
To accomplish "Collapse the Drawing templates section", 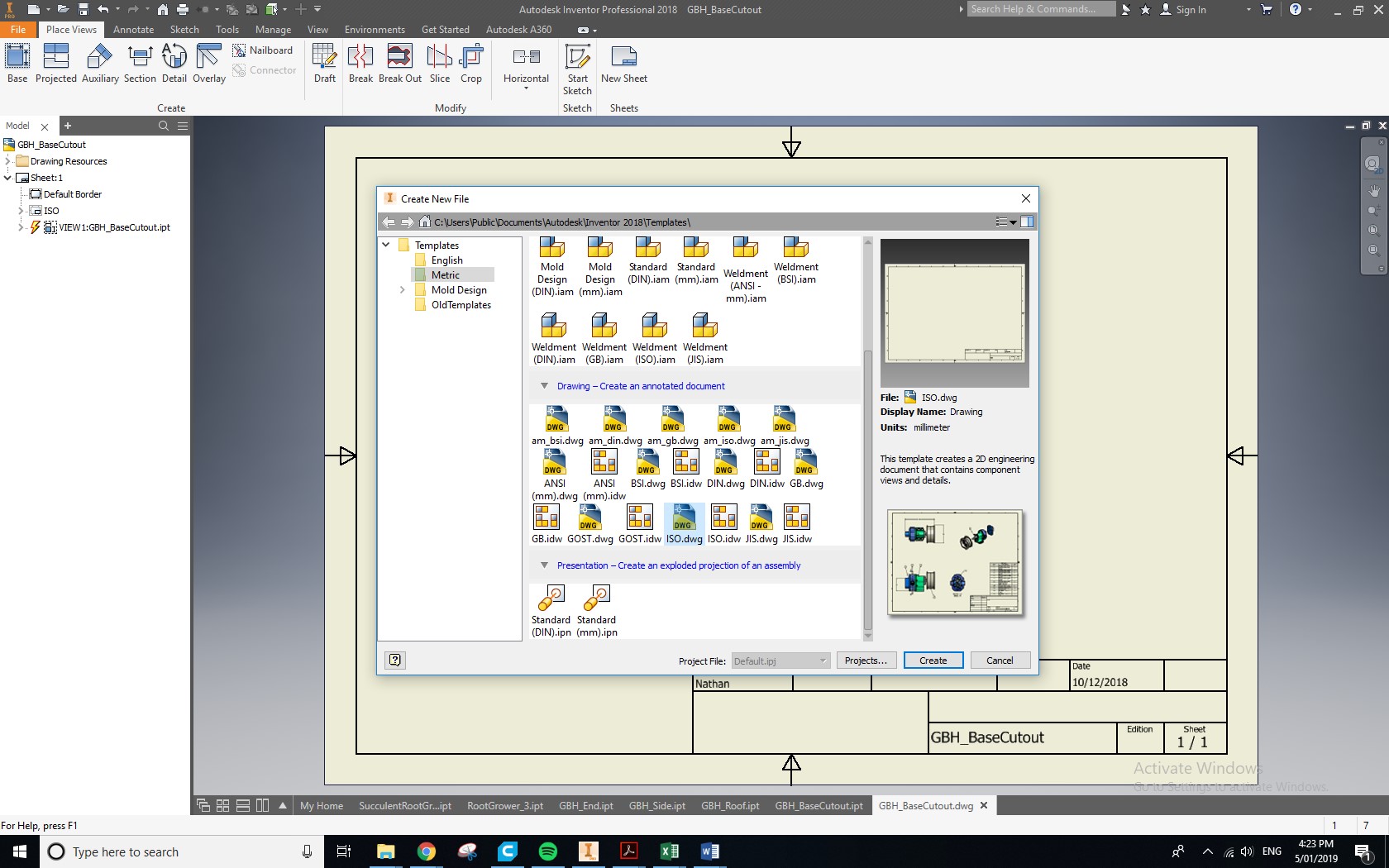I will [x=544, y=386].
